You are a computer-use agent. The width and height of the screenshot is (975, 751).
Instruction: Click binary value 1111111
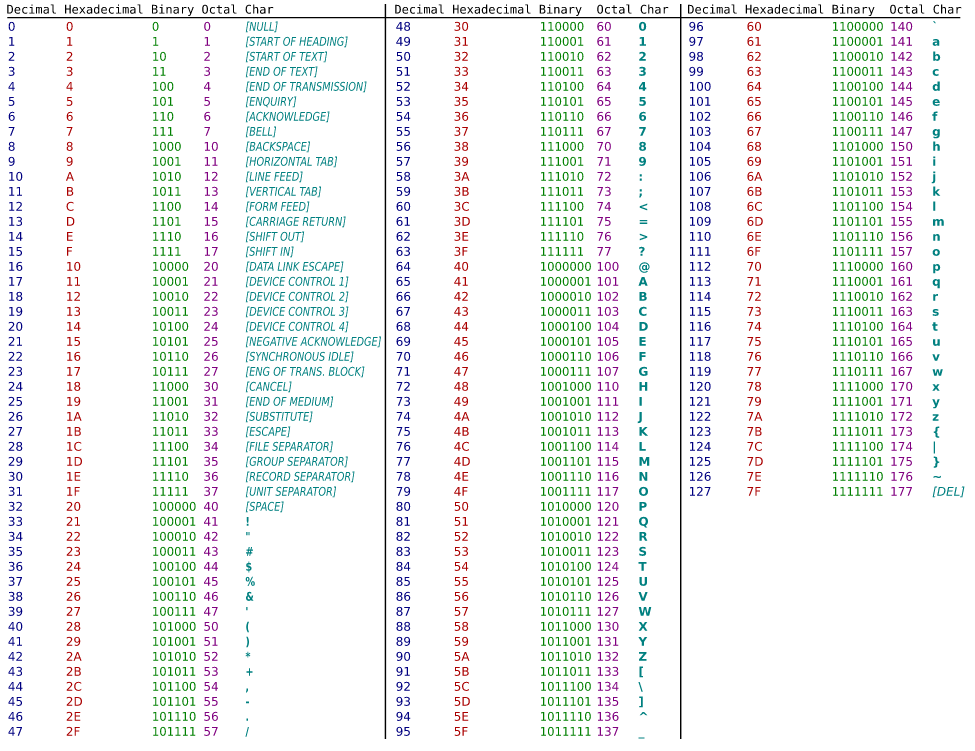tap(857, 492)
